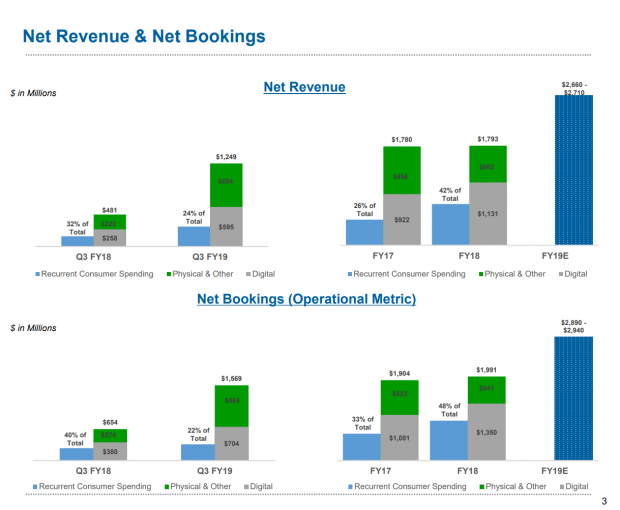Click the underlined 'Net Revenue' section heading
This screenshot has height=510, width=620.
click(304, 87)
